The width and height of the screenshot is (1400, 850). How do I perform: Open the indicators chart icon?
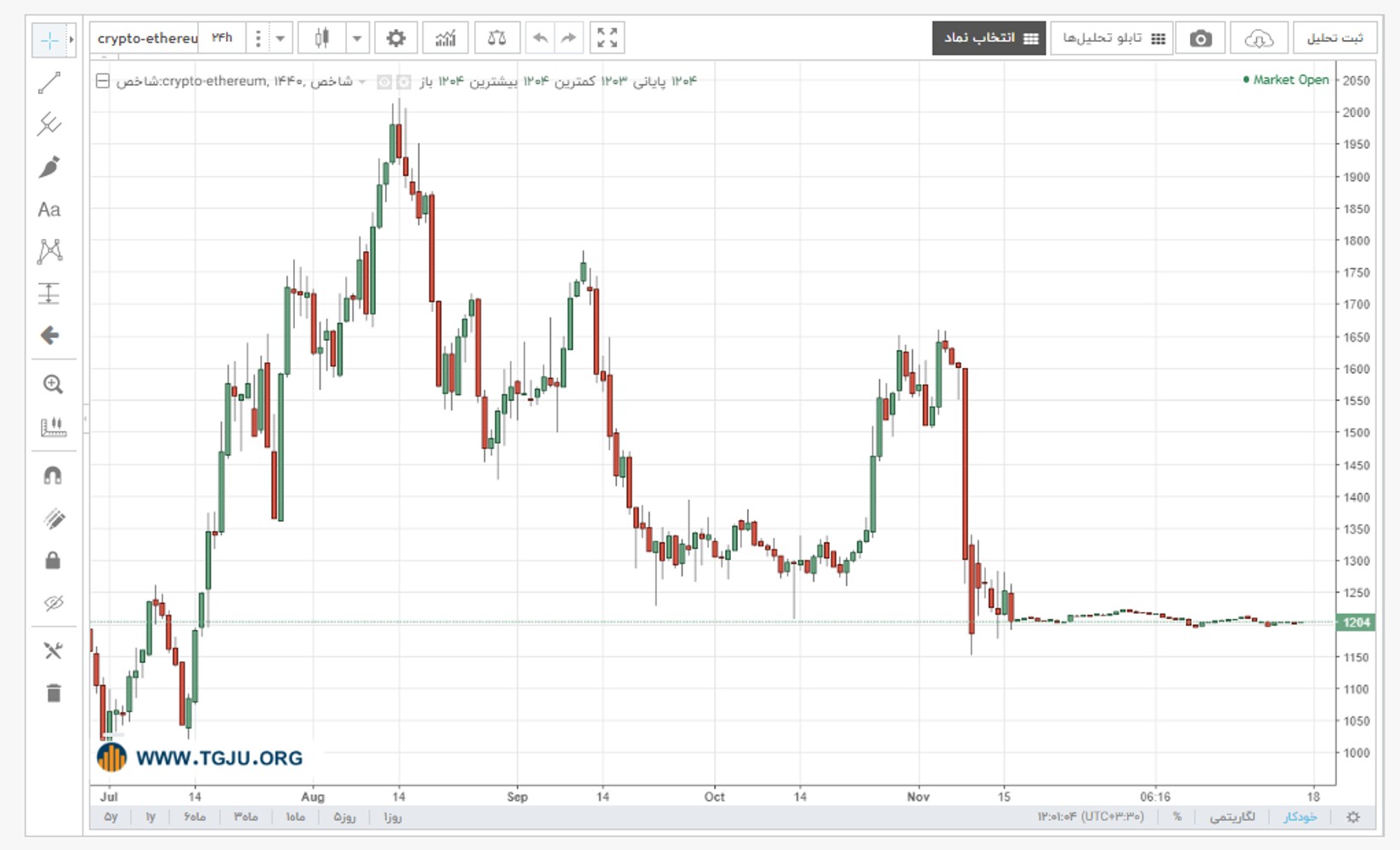pos(445,38)
